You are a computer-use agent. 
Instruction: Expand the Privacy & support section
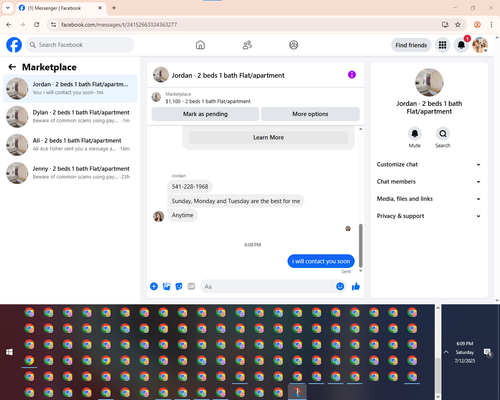coord(429,216)
